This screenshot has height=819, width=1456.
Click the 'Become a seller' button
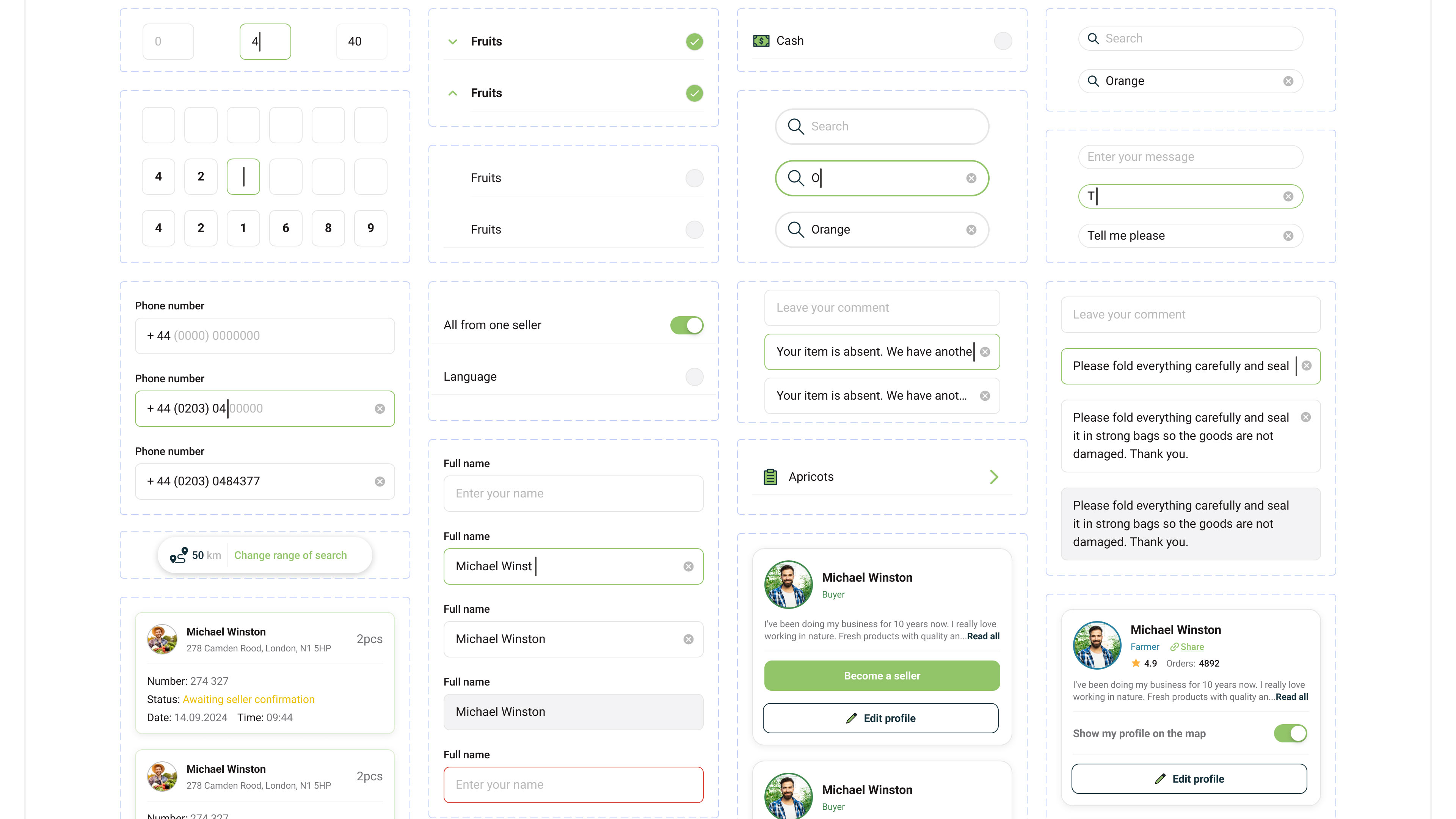coord(882,675)
